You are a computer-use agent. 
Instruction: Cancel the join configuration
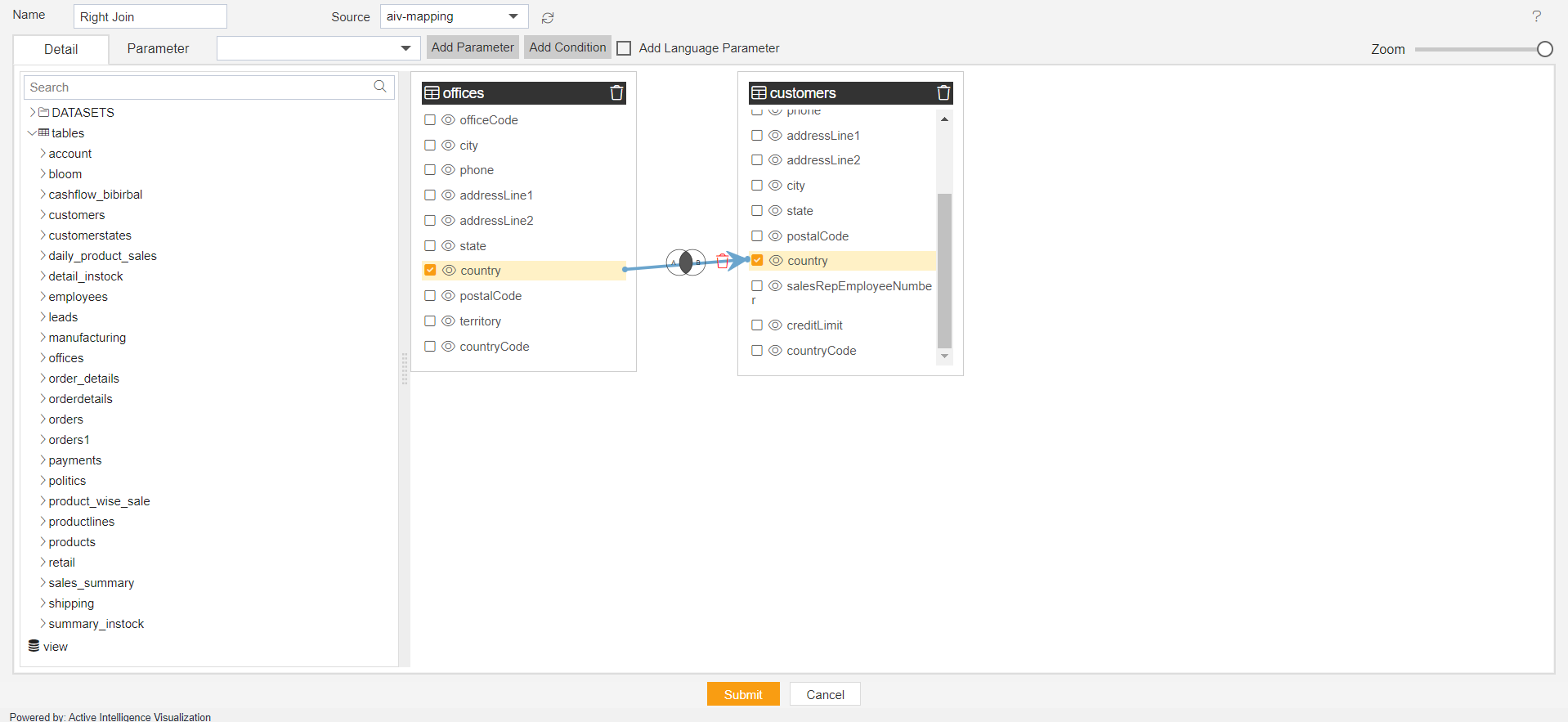825,694
